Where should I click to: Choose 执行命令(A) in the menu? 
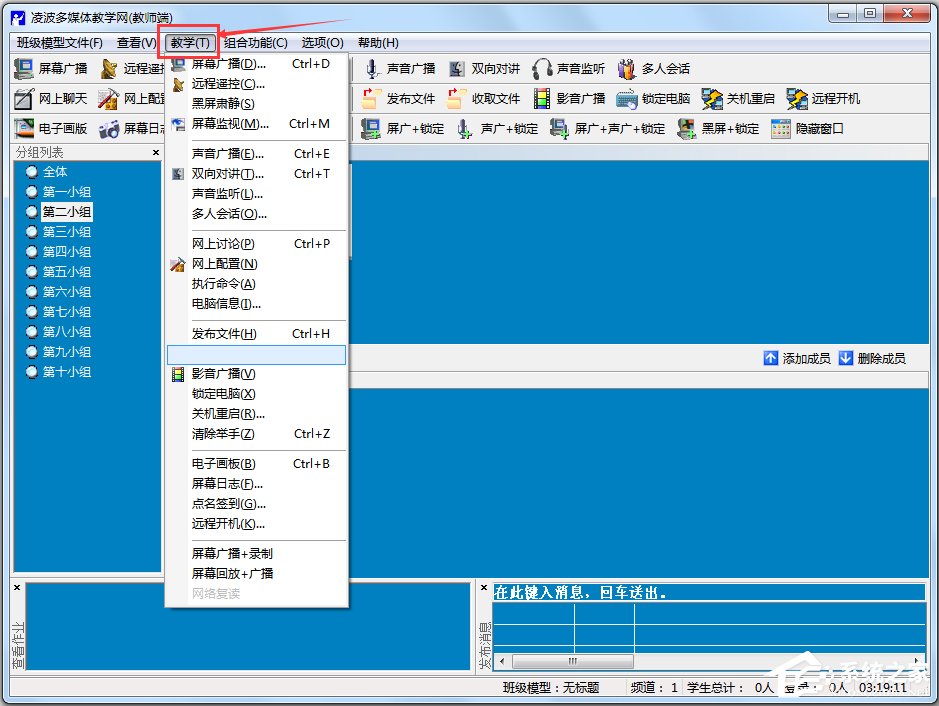tap(256, 284)
